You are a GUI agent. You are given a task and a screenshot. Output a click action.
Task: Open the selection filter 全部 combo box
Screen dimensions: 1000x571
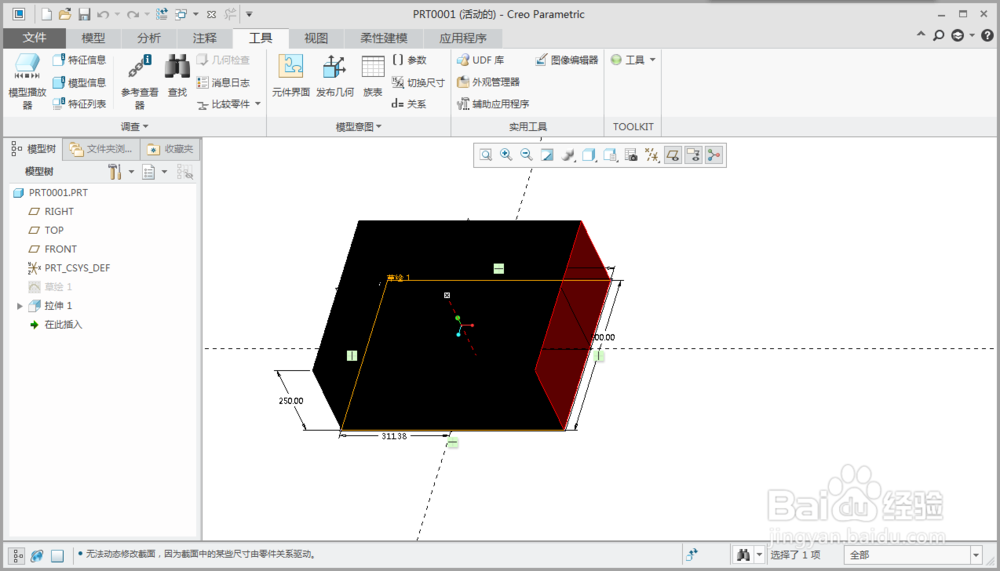pyautogui.click(x=913, y=555)
